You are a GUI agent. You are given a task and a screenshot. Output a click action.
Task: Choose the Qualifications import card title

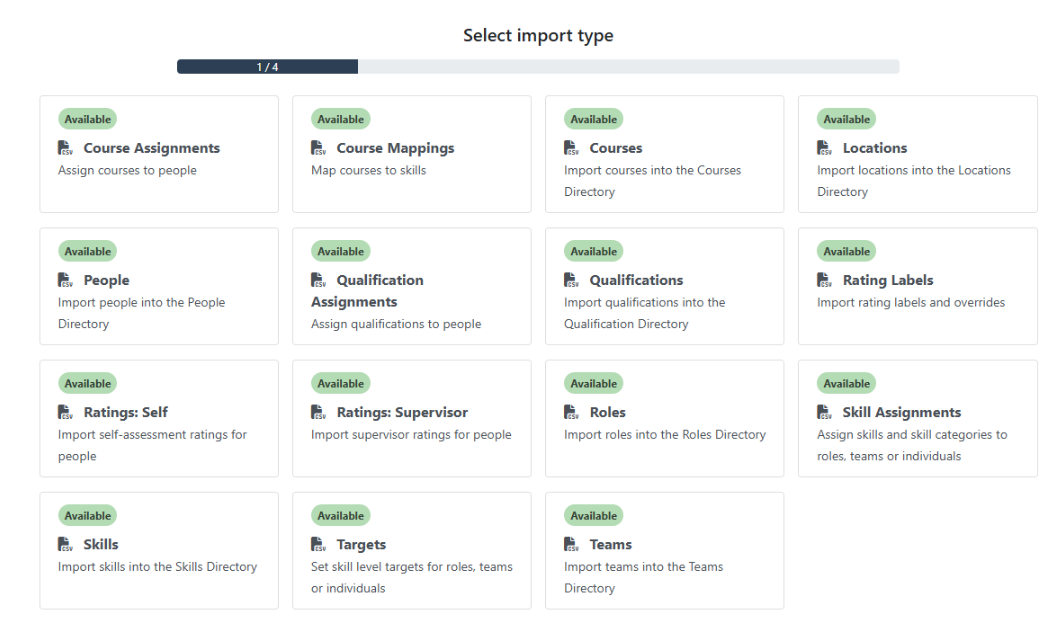(x=636, y=280)
